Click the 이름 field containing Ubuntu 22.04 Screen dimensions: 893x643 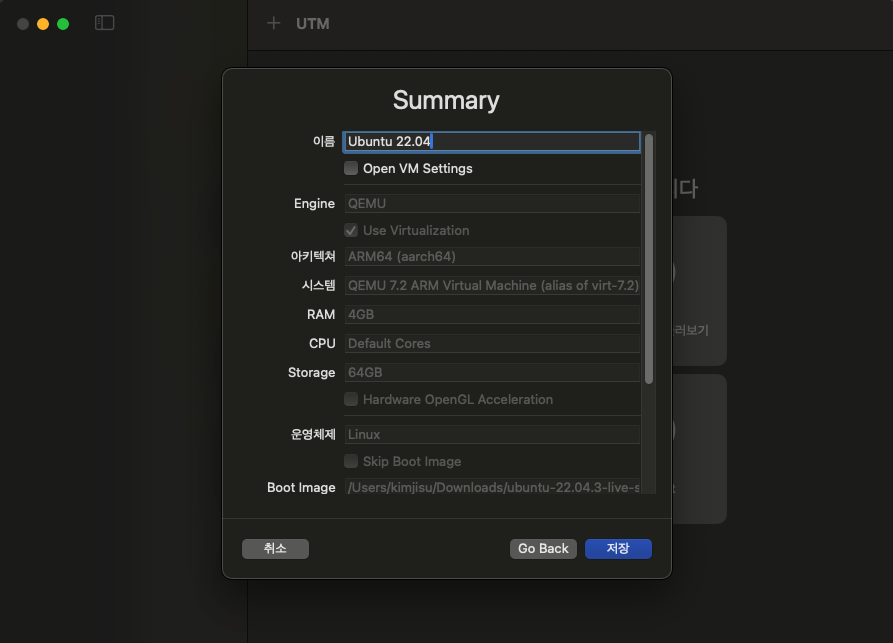tap(491, 142)
